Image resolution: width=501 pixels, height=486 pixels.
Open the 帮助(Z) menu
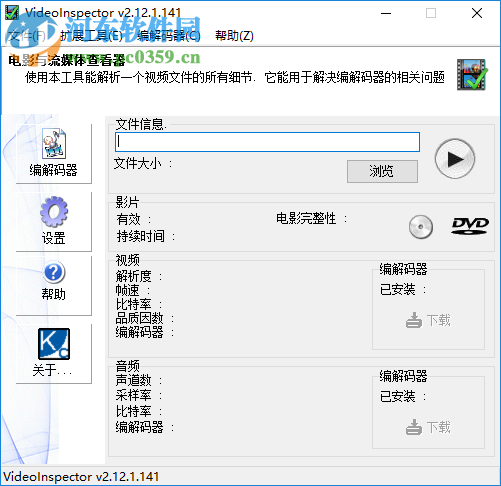(x=234, y=36)
